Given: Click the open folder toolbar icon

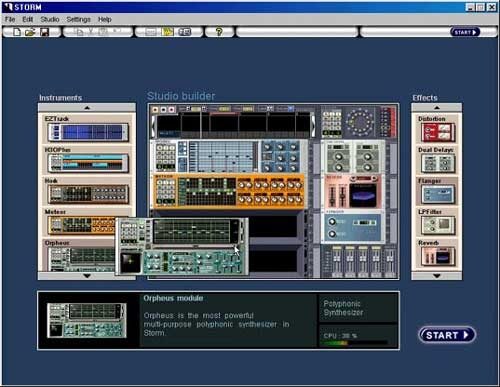Looking at the screenshot, I should click(30, 32).
